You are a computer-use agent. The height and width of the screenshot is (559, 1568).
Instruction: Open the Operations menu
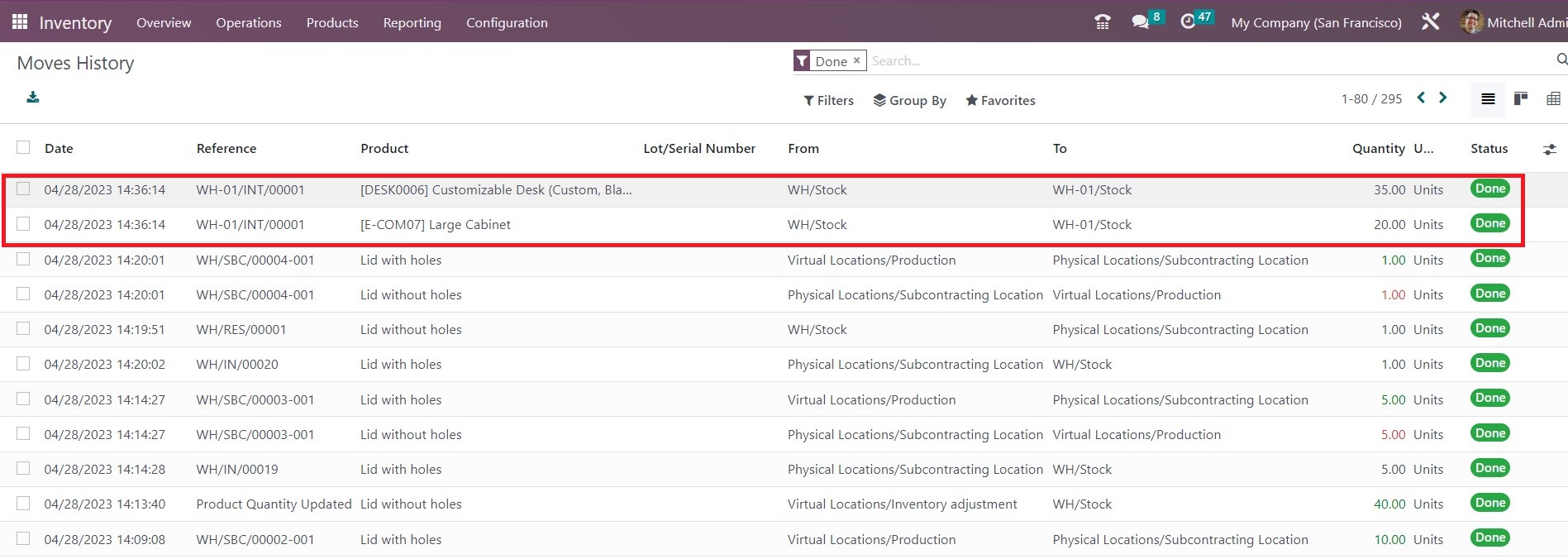(x=249, y=22)
